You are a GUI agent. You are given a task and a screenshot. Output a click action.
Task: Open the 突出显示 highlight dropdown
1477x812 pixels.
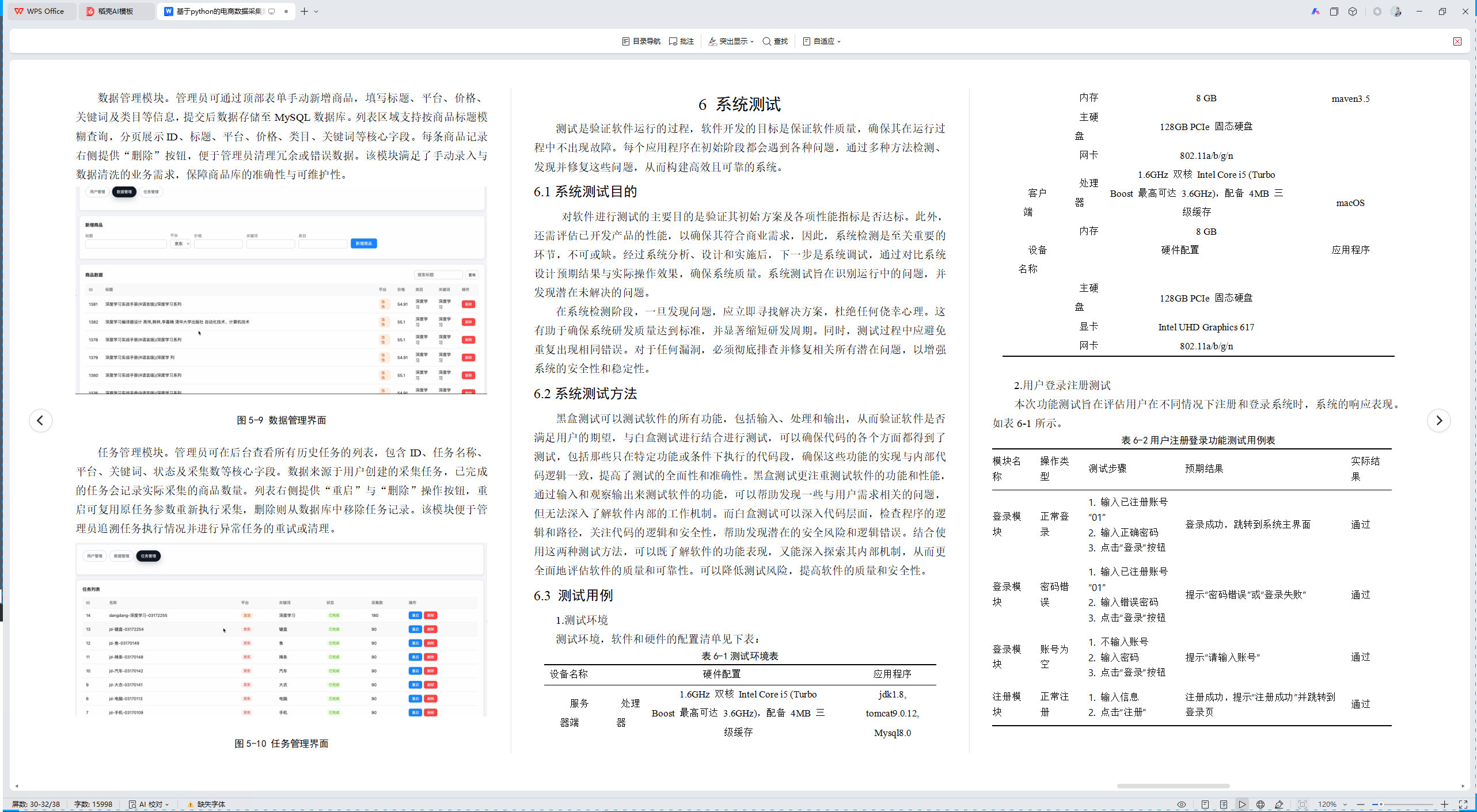point(731,41)
